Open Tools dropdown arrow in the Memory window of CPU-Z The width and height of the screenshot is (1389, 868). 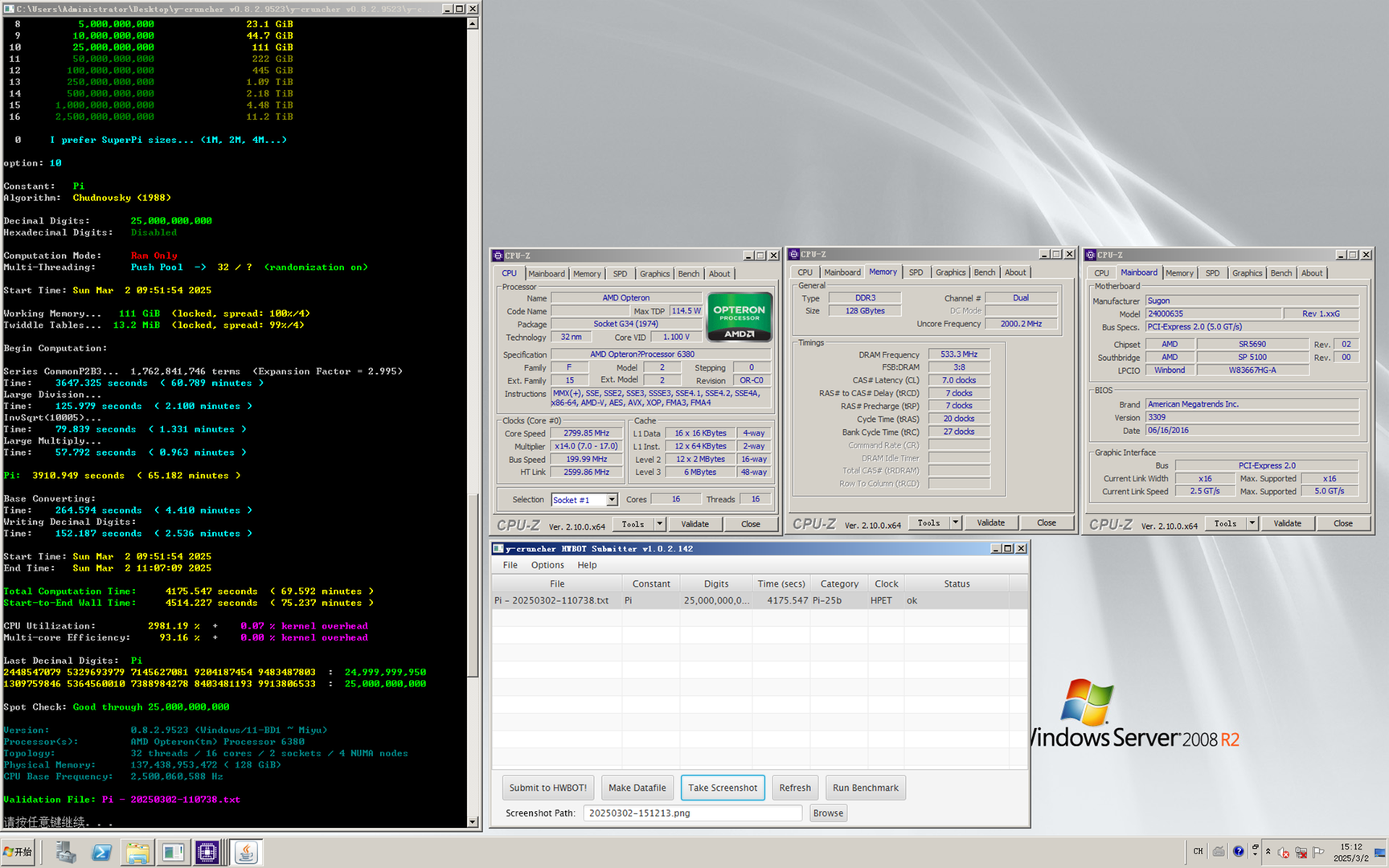(956, 522)
